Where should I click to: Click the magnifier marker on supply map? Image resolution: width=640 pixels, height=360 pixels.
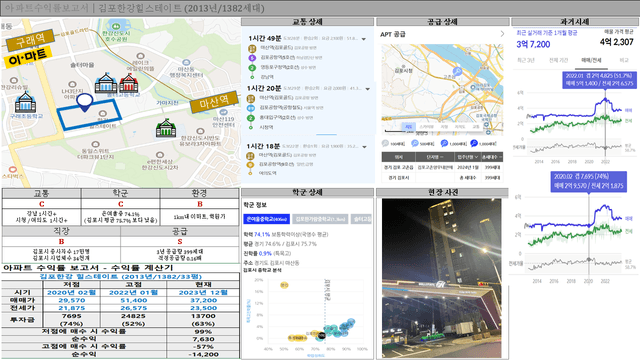click(457, 72)
